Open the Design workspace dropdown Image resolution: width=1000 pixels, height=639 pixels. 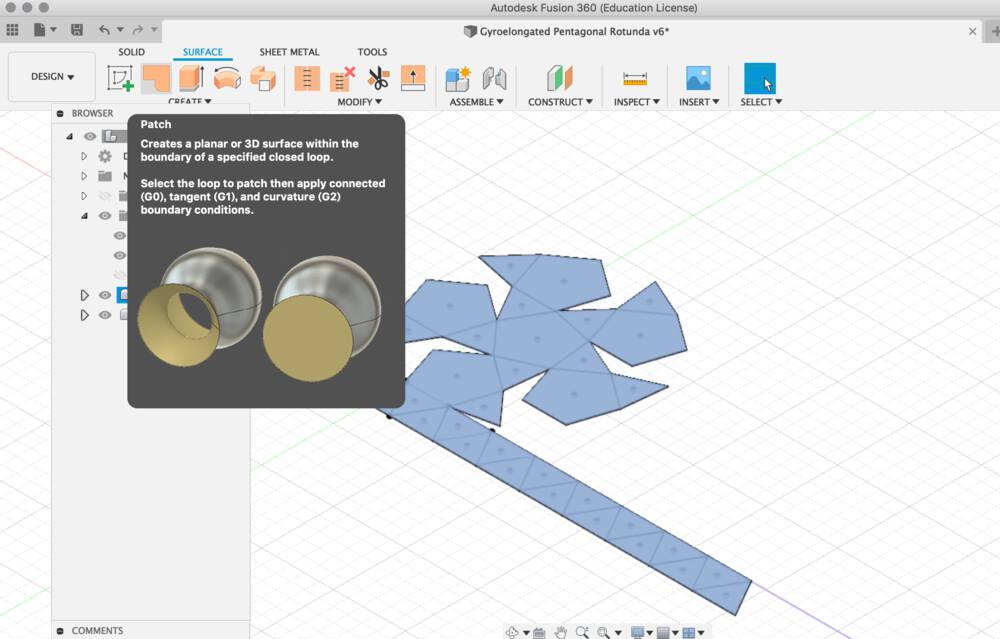click(x=50, y=76)
